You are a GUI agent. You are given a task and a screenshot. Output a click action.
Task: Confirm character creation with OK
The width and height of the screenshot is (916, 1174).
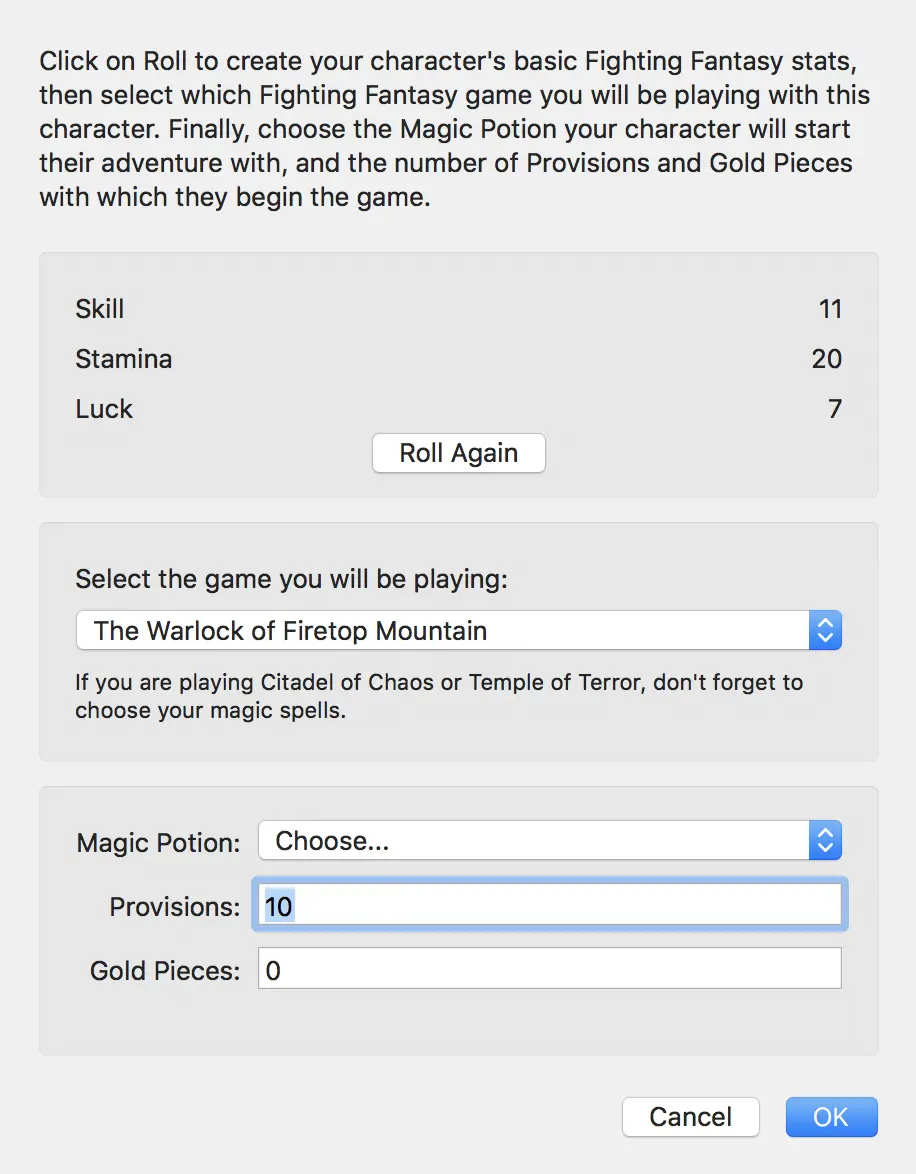(x=831, y=1117)
